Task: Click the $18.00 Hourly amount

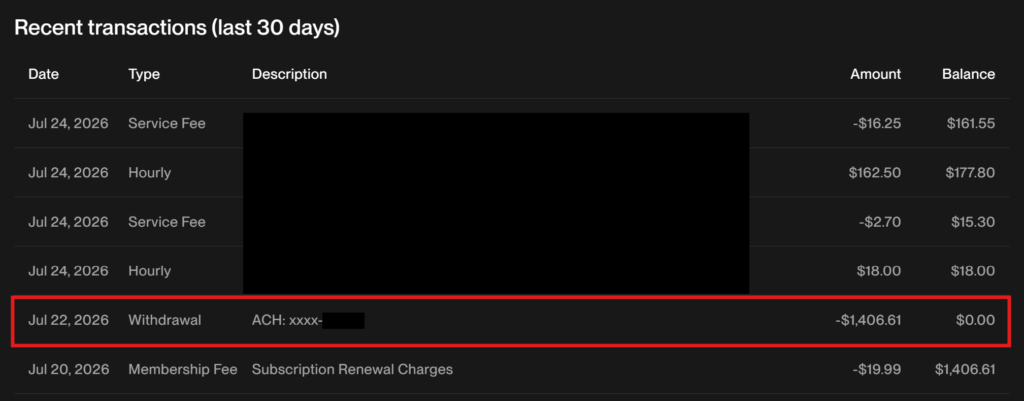Action: pos(879,271)
